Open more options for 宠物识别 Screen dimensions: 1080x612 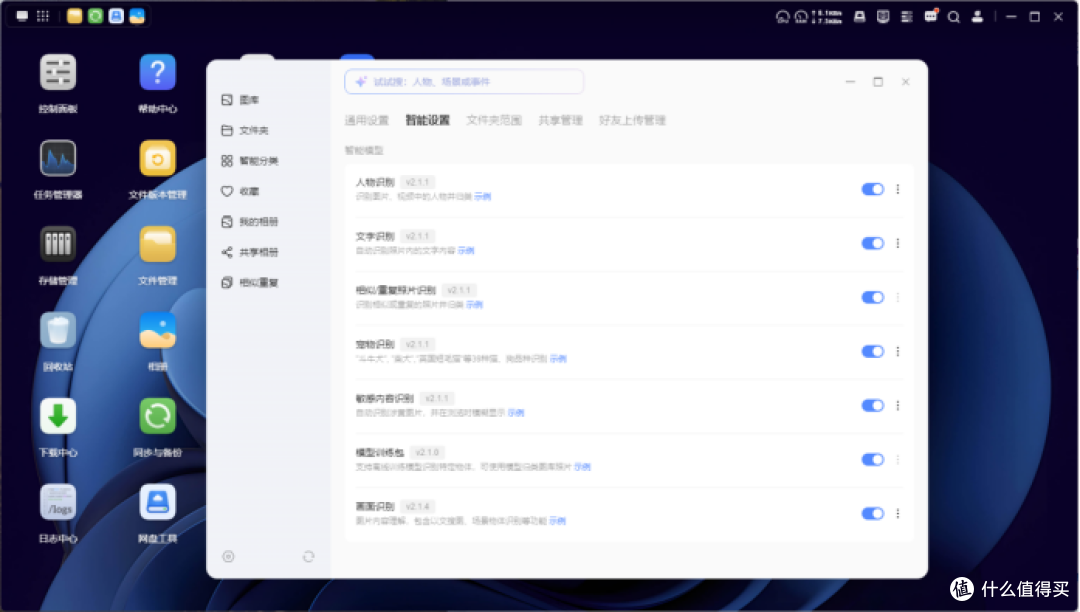click(x=898, y=351)
